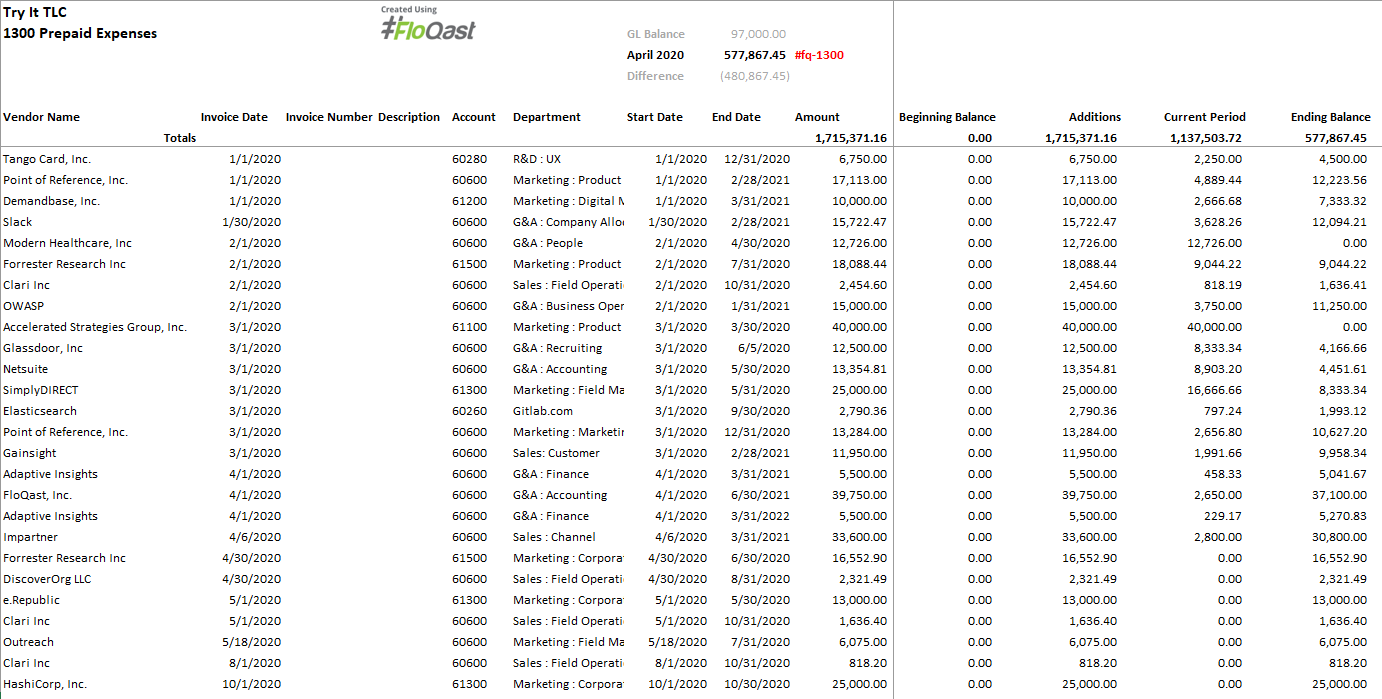
Task: Select the 'Totals' label cell
Action: [x=180, y=138]
